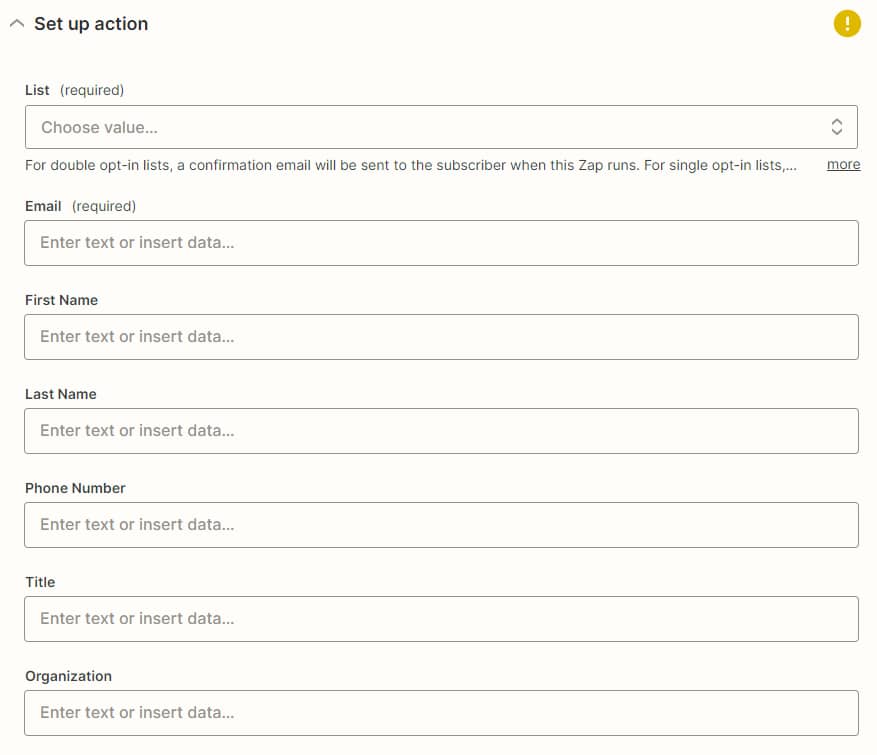Viewport: 877px width, 755px height.
Task: Expand the help text with more link
Action: (x=843, y=165)
